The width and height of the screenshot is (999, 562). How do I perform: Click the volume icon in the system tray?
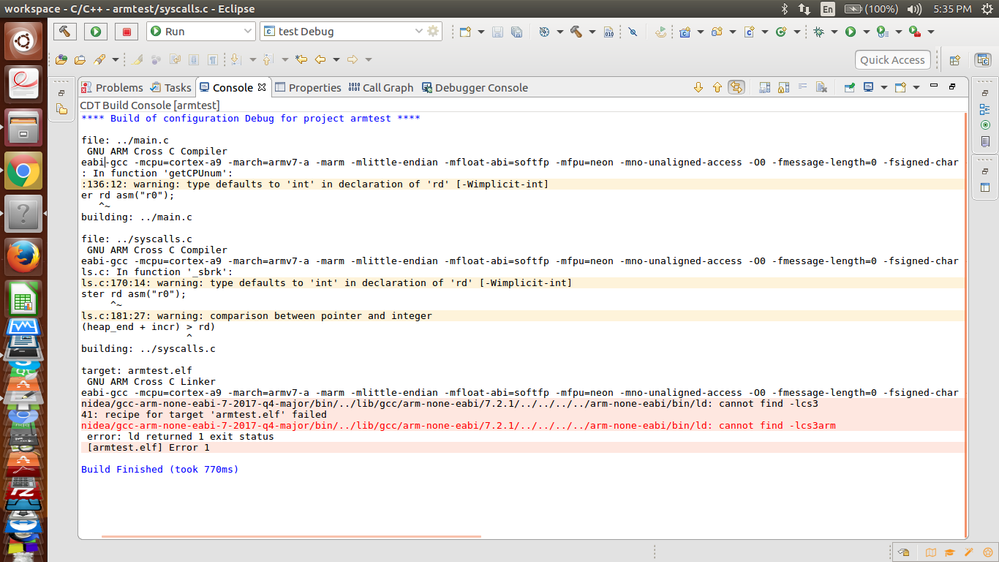[x=914, y=9]
